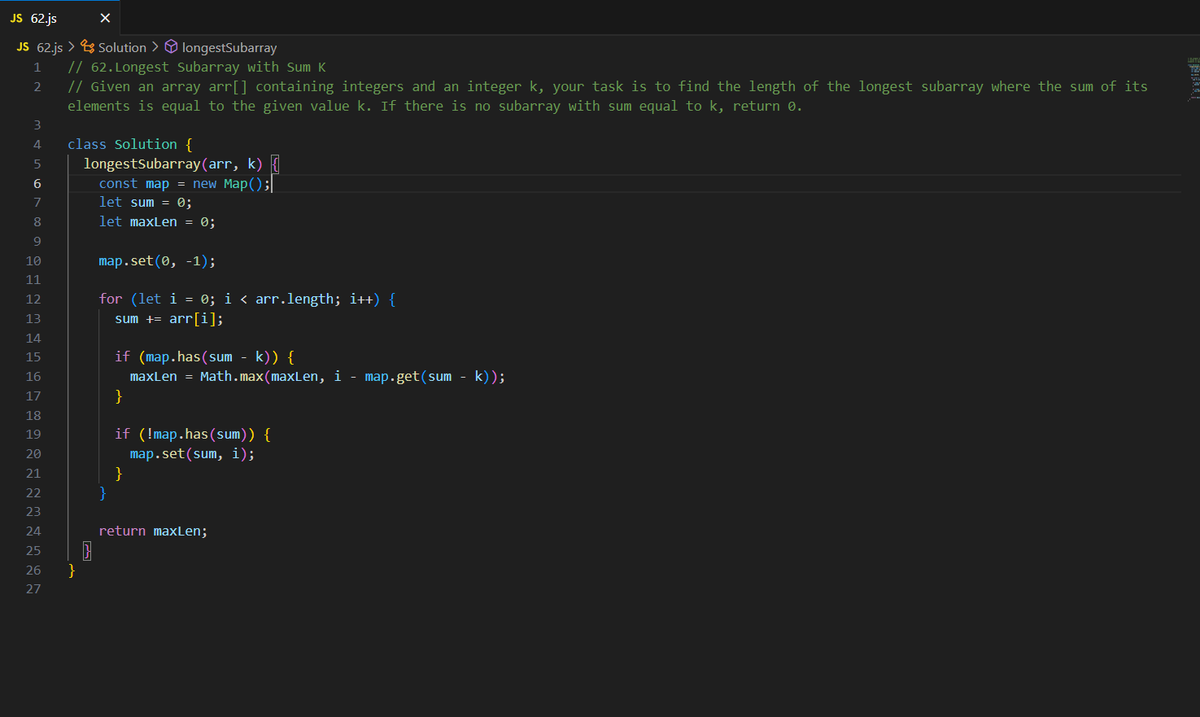Click on 'map.set(0, -1);' statement
The width and height of the screenshot is (1200, 717).
pyautogui.click(x=157, y=261)
